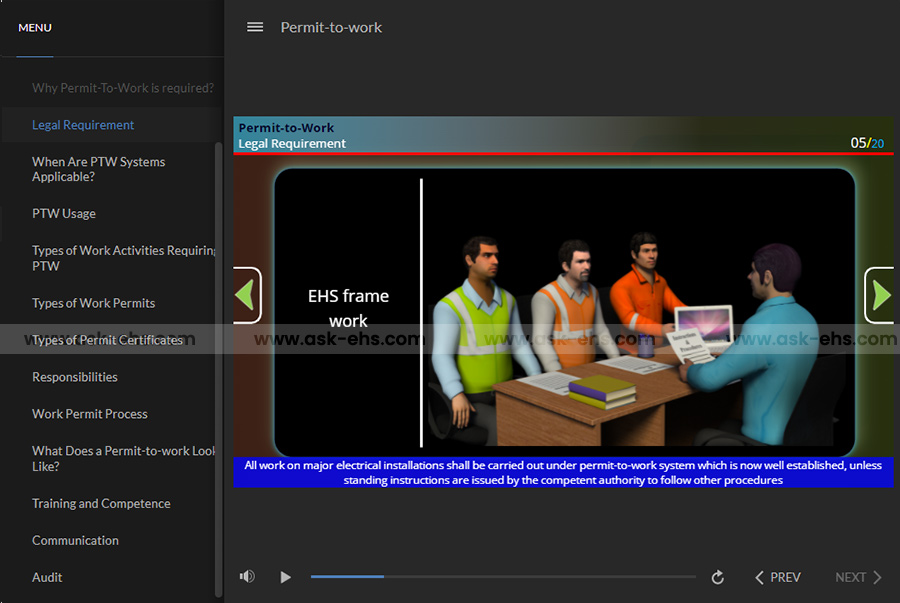Open Legal Requirement menu item
900x603 pixels.
tap(83, 125)
